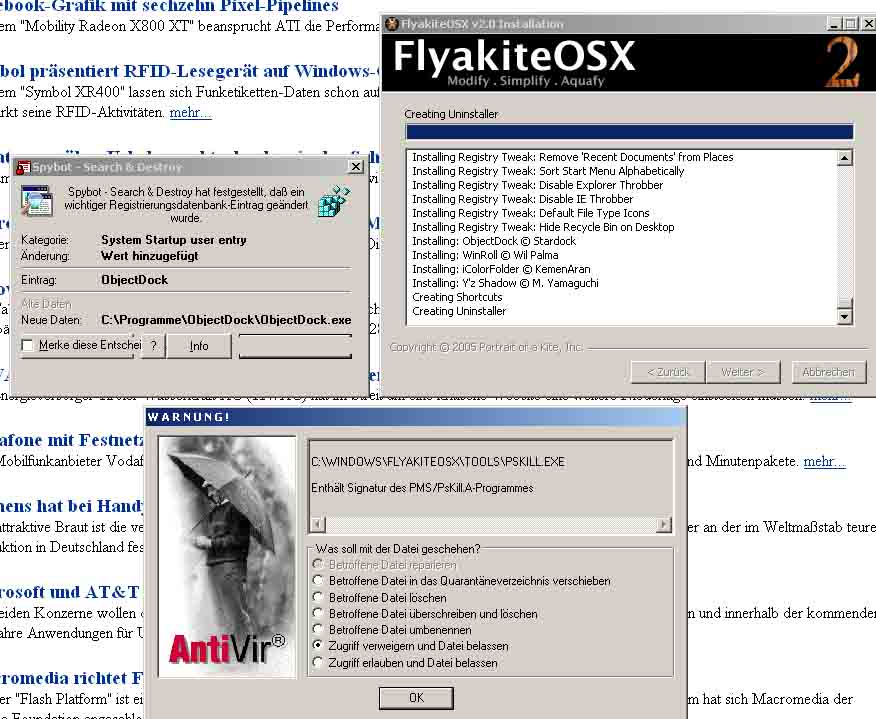This screenshot has width=876, height=719.
Task: Select log row 'Default File Type Icons'
Action: pos(531,213)
